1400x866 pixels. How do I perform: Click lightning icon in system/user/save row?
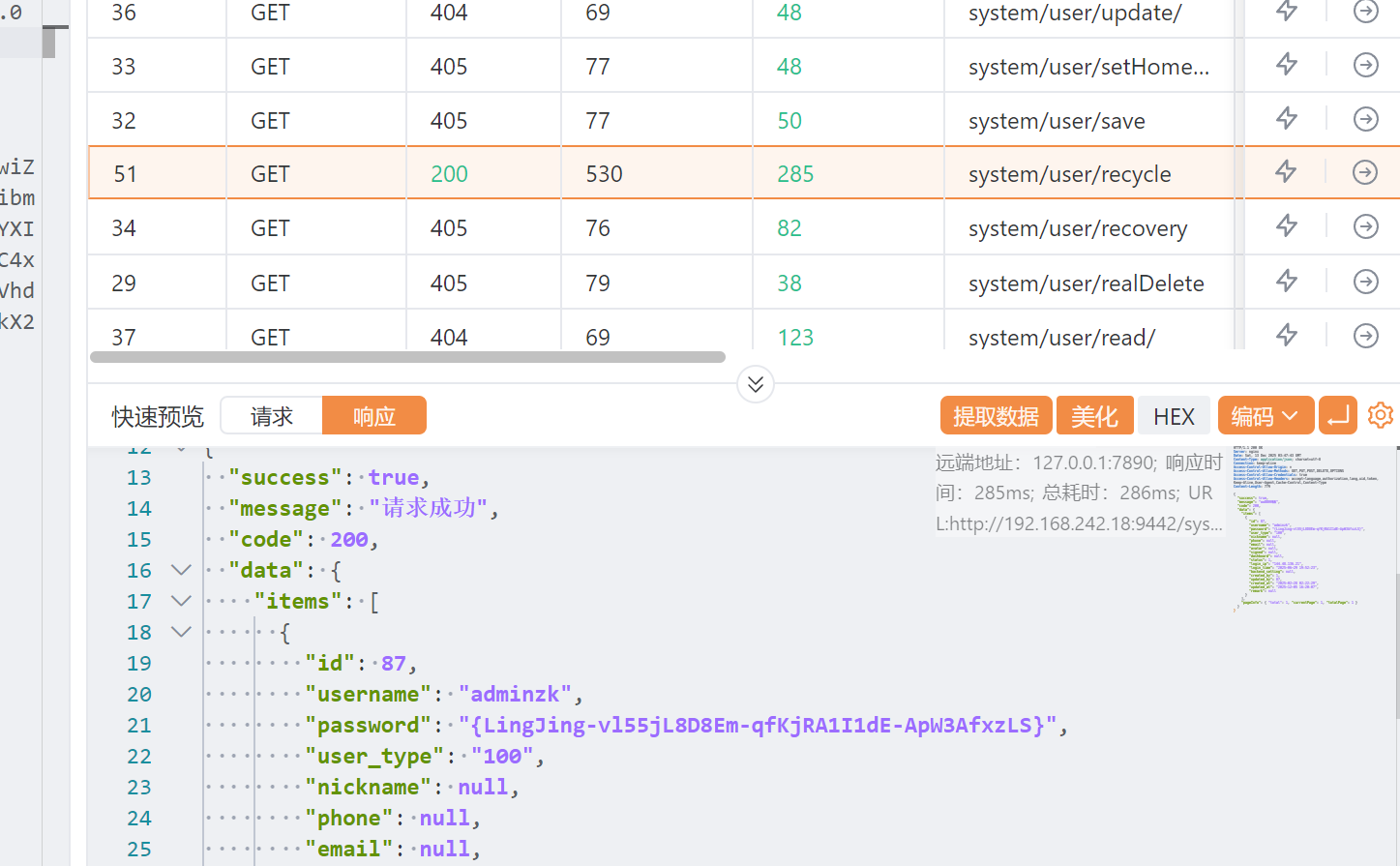click(1286, 119)
